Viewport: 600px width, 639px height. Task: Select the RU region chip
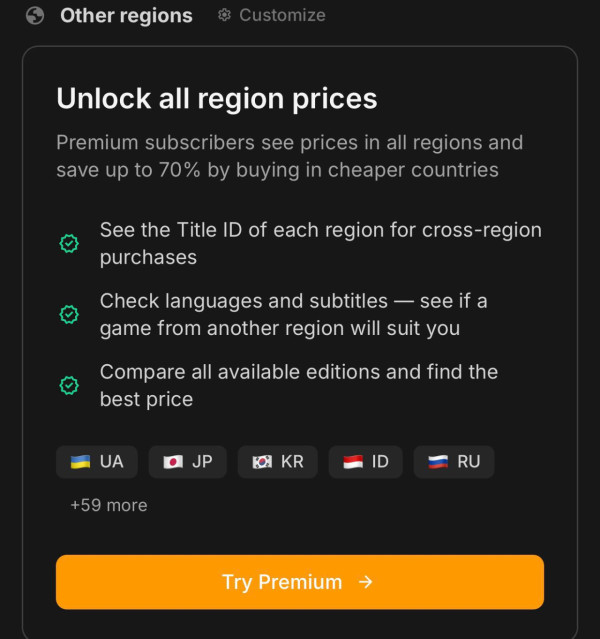[x=454, y=462]
